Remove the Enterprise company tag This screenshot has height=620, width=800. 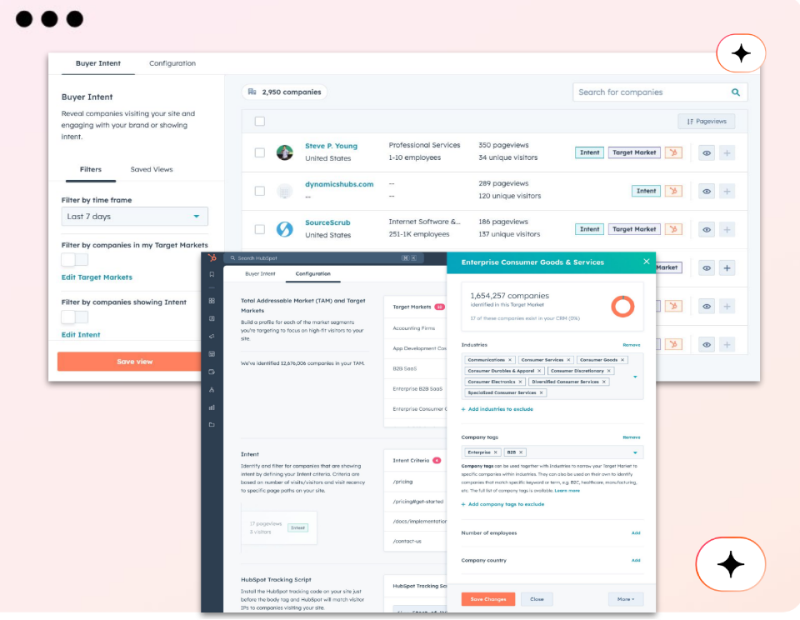tap(495, 452)
